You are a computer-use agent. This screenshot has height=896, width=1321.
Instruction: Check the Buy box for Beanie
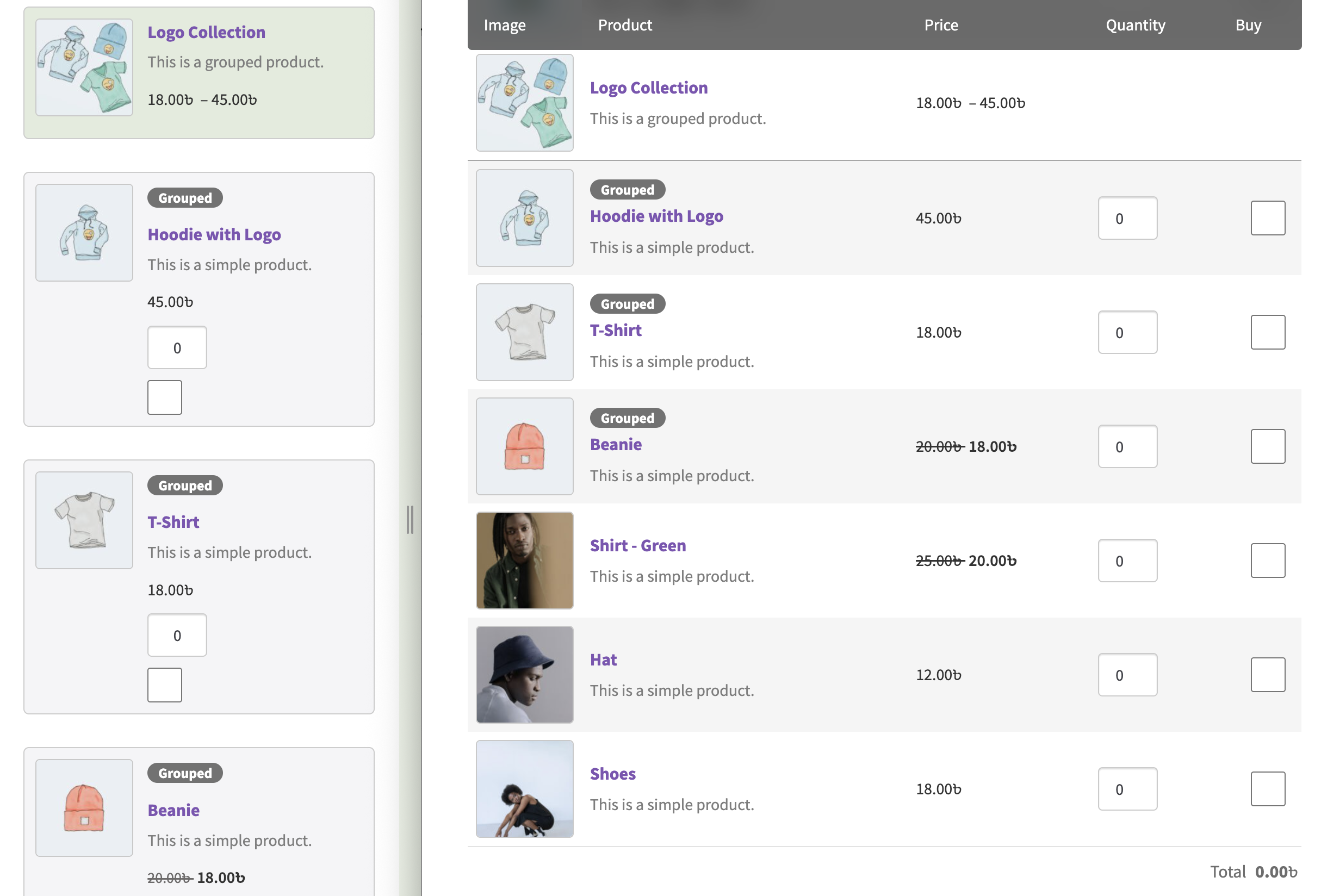click(x=1268, y=446)
